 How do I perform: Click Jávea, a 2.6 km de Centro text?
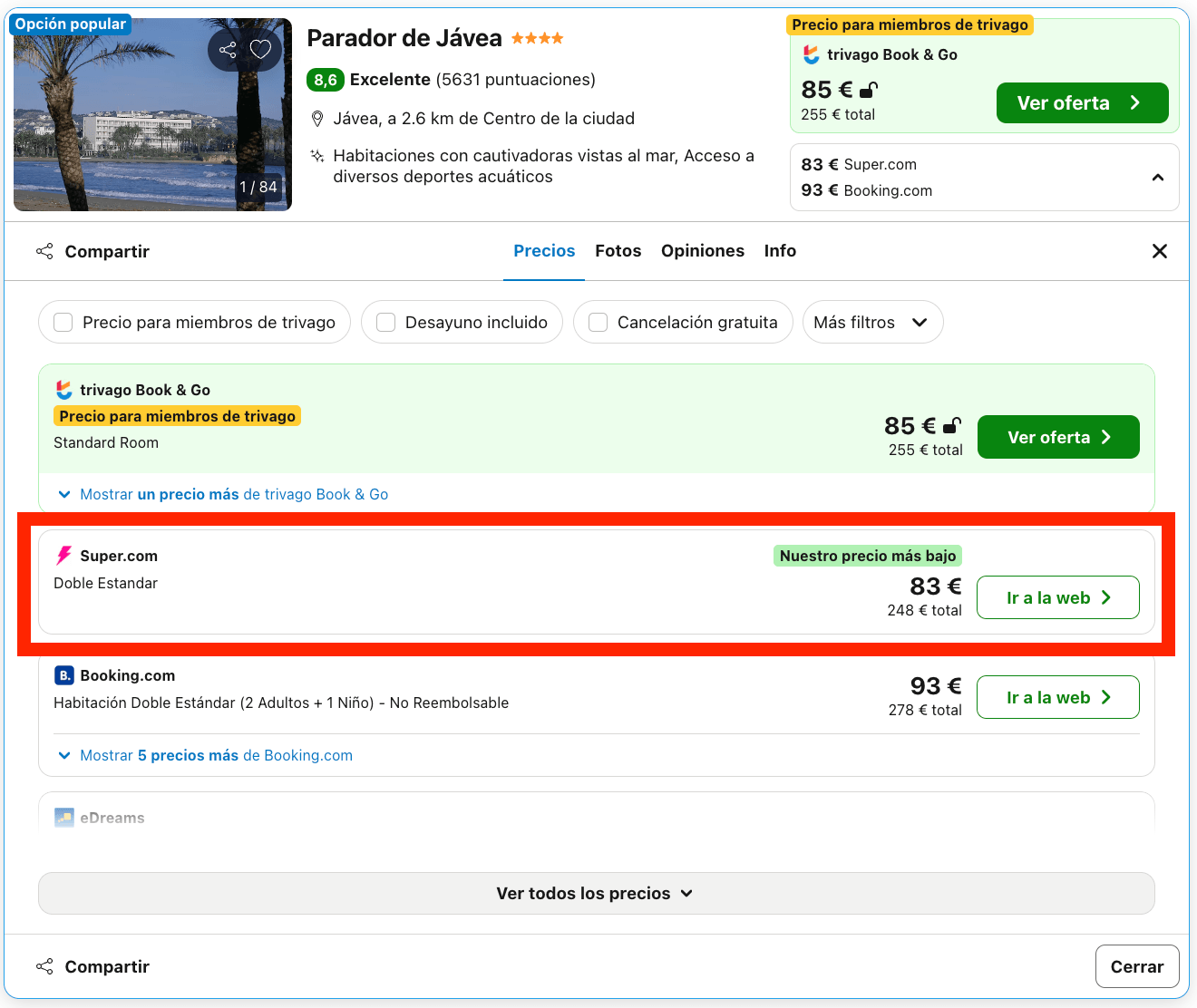[x=483, y=119]
